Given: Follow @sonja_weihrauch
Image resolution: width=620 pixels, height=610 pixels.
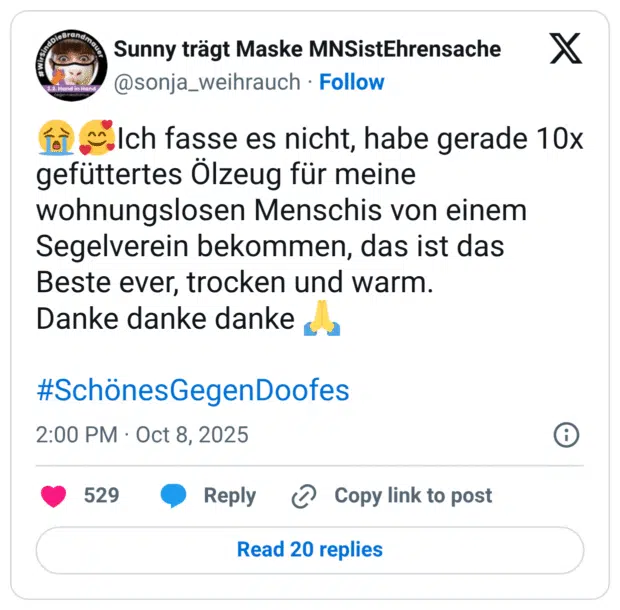Looking at the screenshot, I should click(352, 82).
